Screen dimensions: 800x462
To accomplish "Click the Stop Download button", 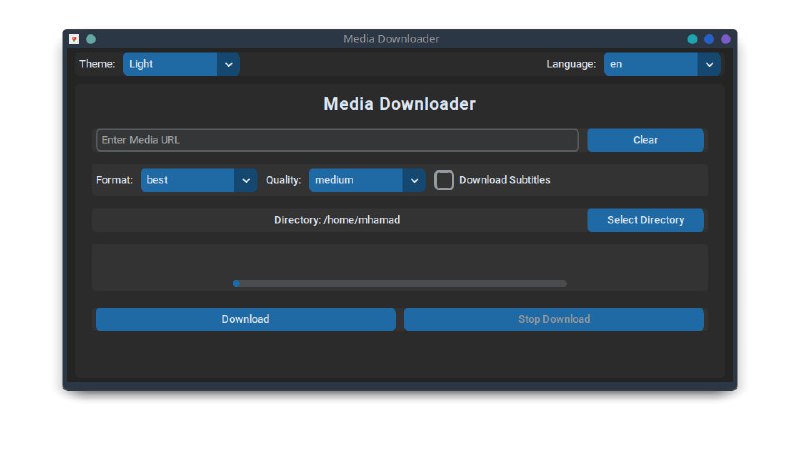I will coord(554,319).
